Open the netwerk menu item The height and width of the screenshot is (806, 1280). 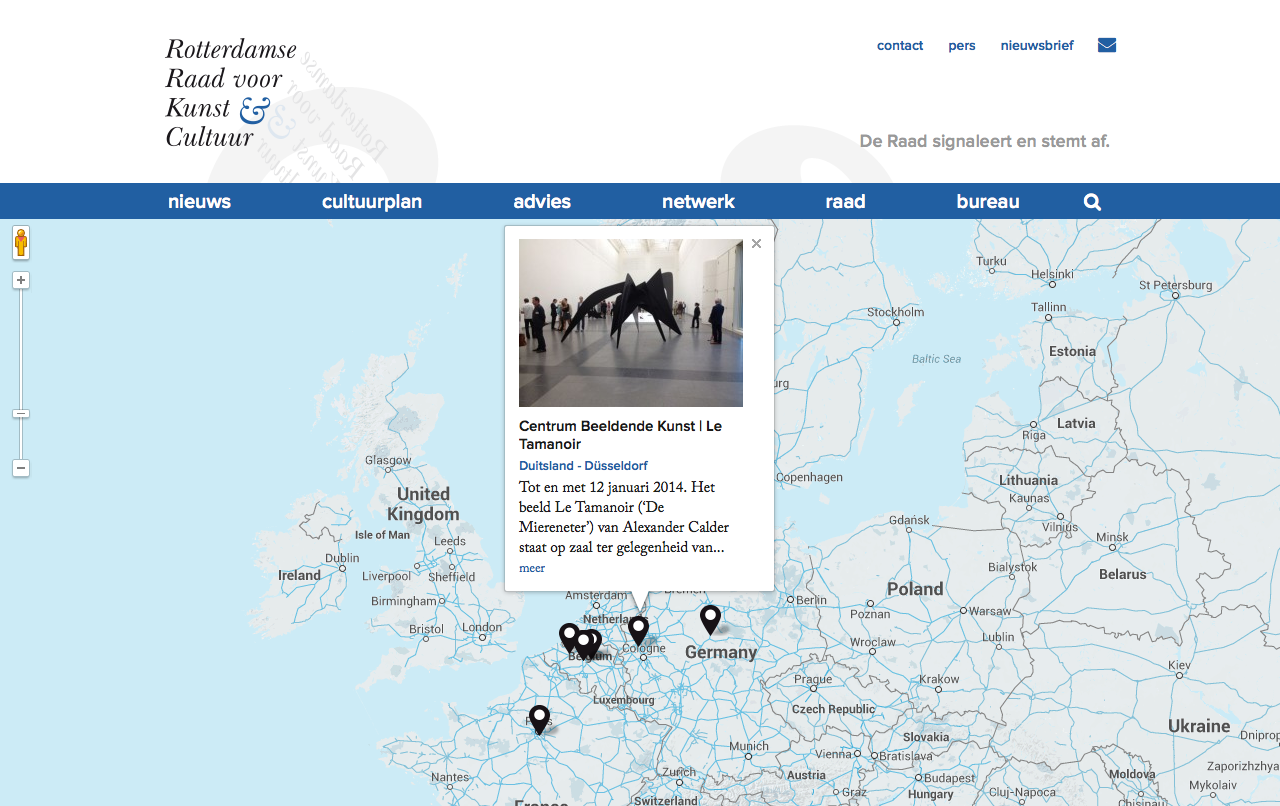coord(698,202)
